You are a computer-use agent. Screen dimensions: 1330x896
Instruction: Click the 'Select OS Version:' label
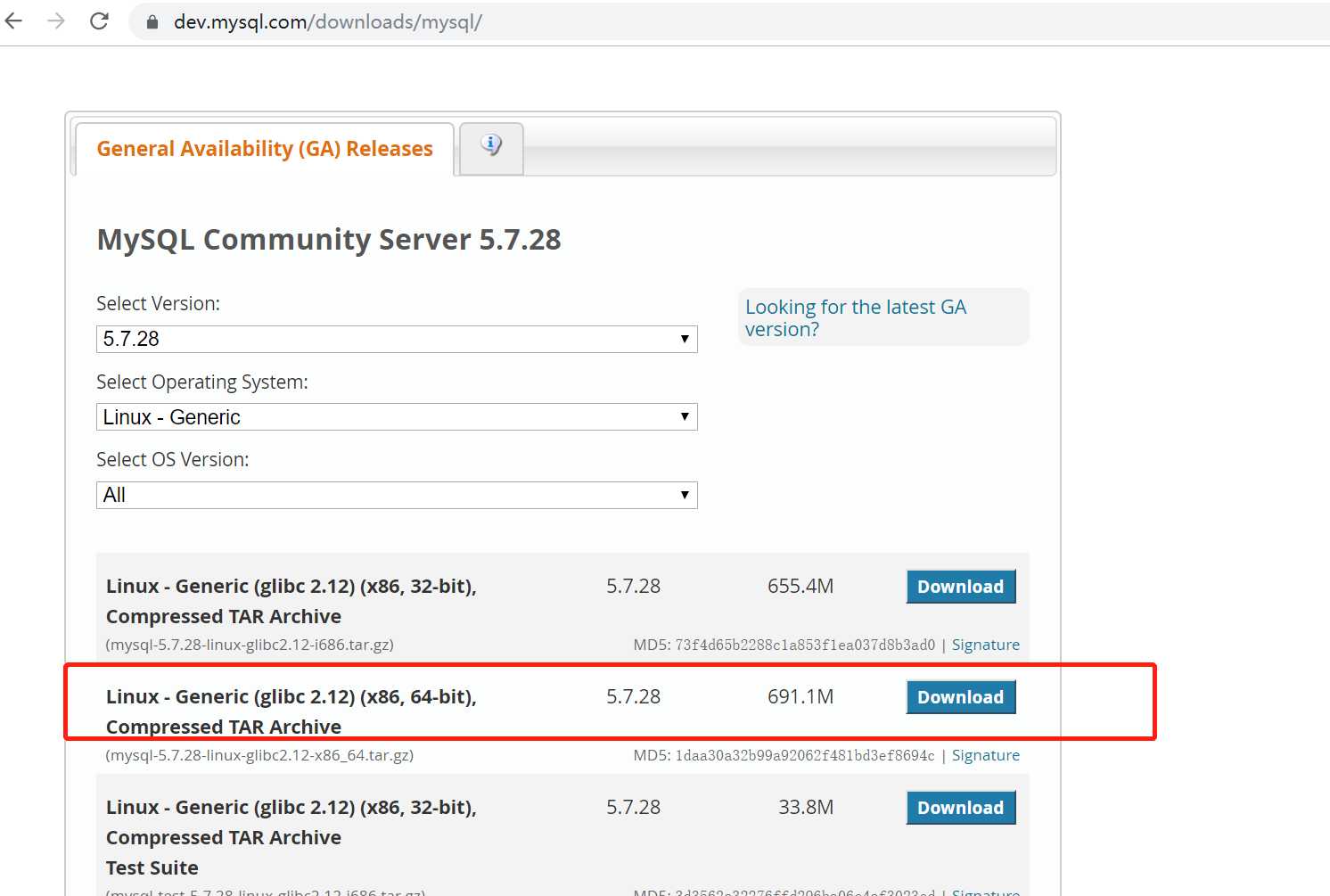point(173,460)
